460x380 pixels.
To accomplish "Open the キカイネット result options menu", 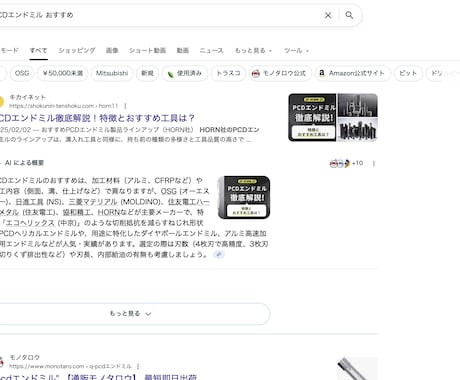I will (x=125, y=106).
